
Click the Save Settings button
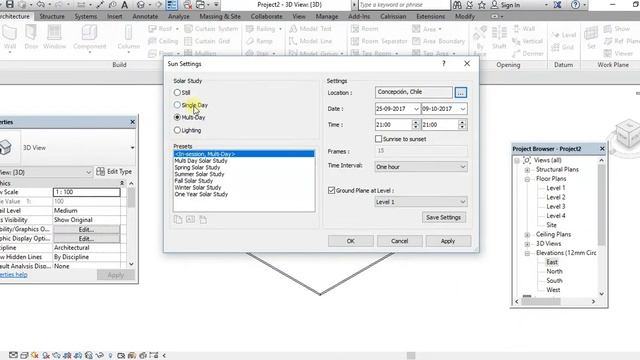[443, 217]
